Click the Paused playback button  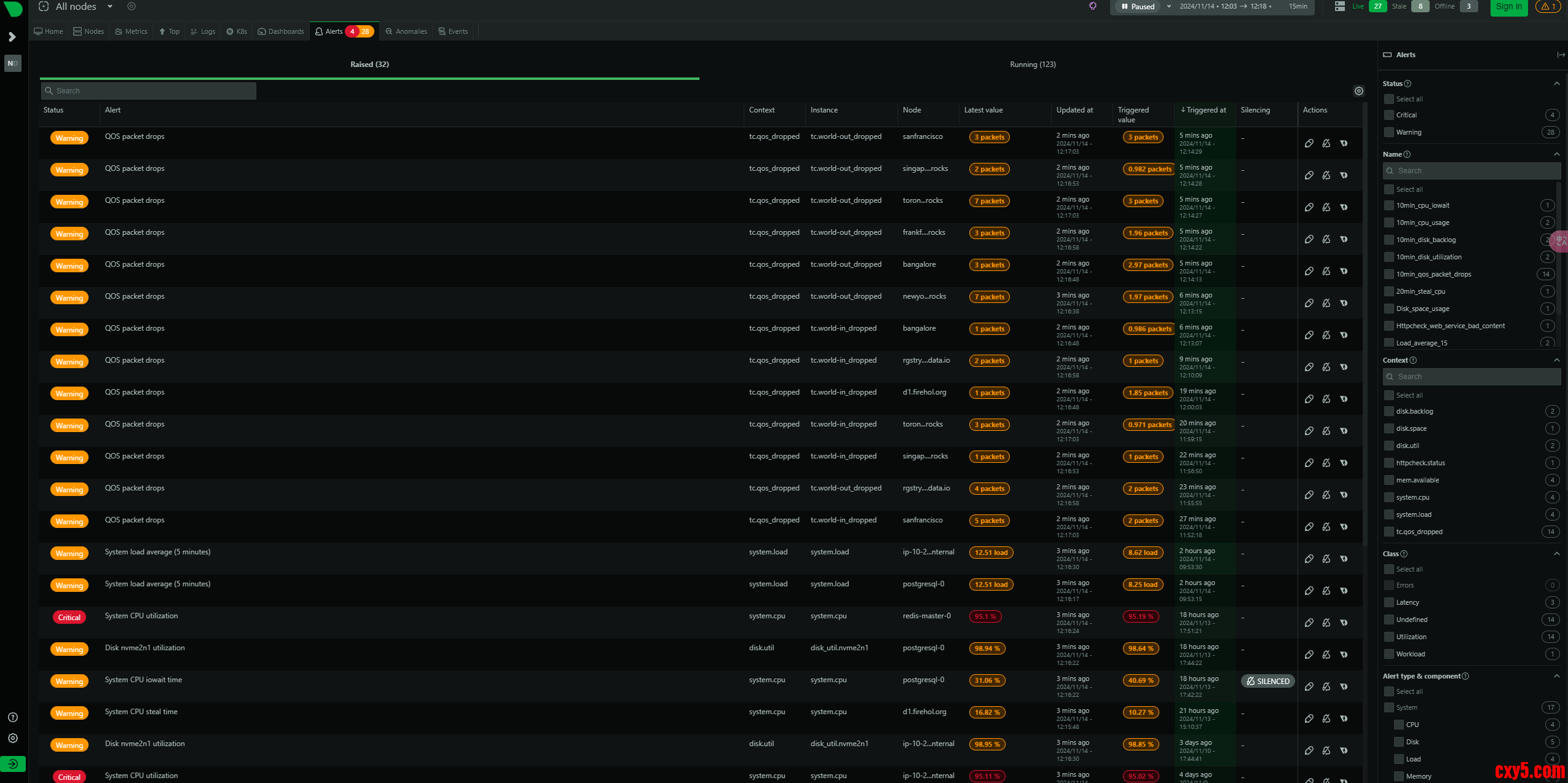(1137, 6)
